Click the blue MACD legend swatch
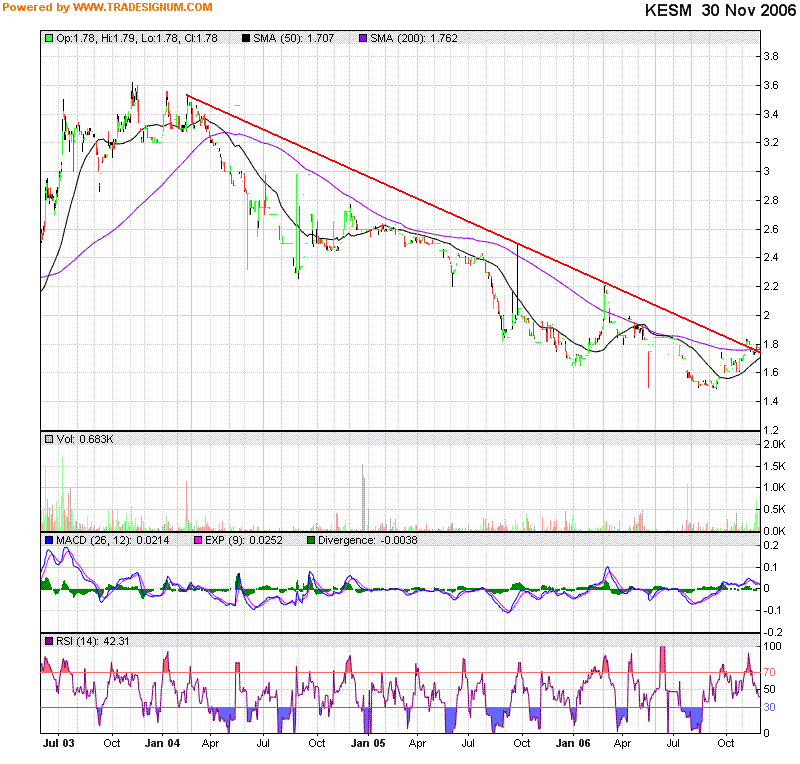The image size is (800, 764). coord(49,540)
